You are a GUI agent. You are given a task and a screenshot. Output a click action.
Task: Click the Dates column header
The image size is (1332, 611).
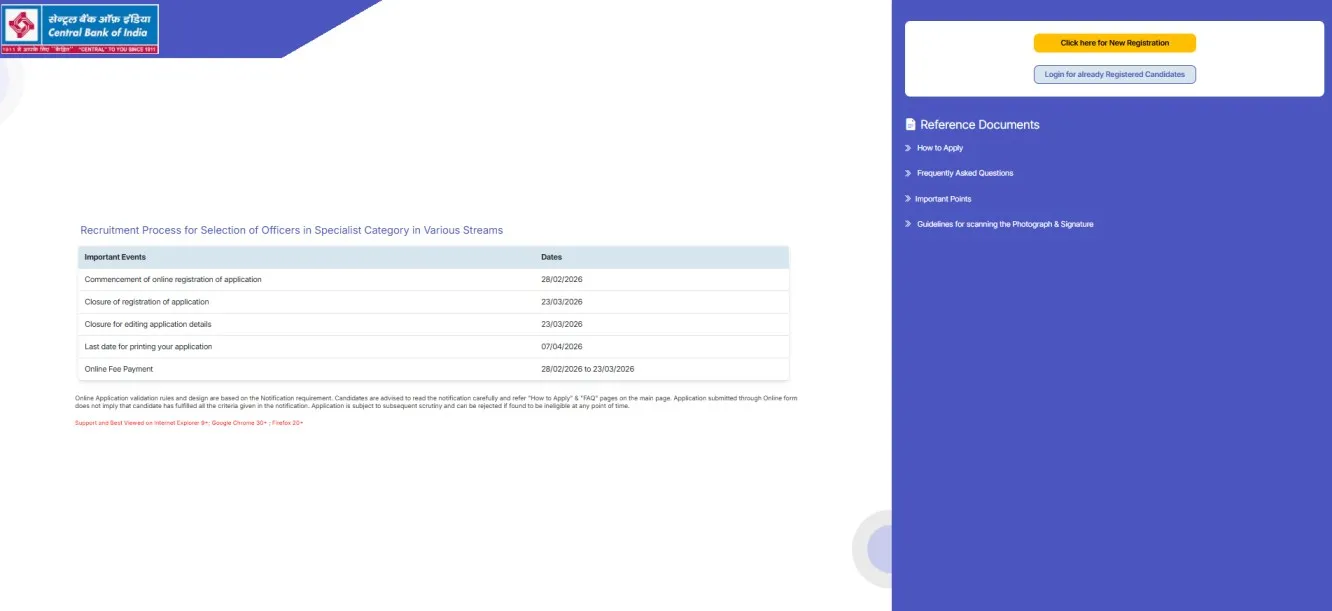pyautogui.click(x=551, y=257)
